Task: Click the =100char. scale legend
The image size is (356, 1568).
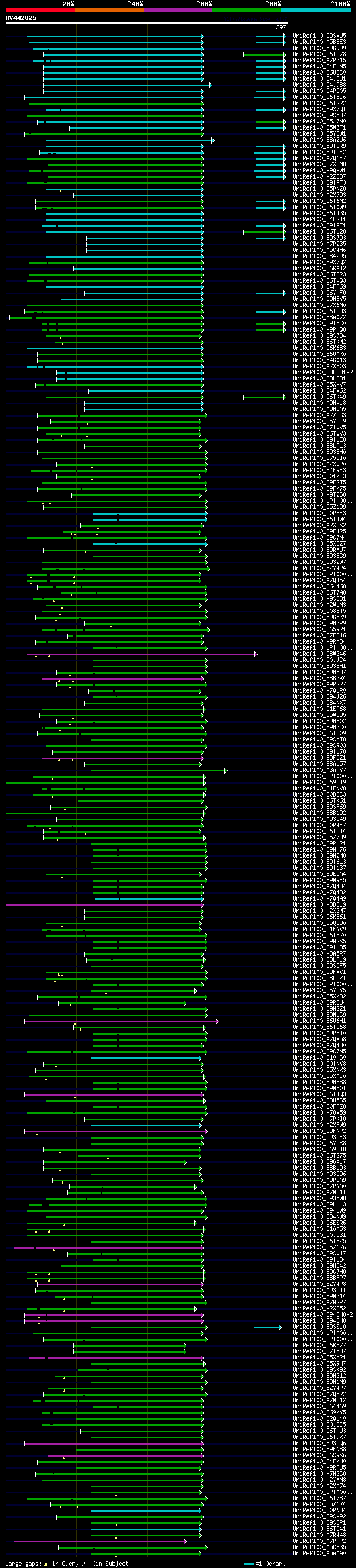Action: pos(265,1564)
